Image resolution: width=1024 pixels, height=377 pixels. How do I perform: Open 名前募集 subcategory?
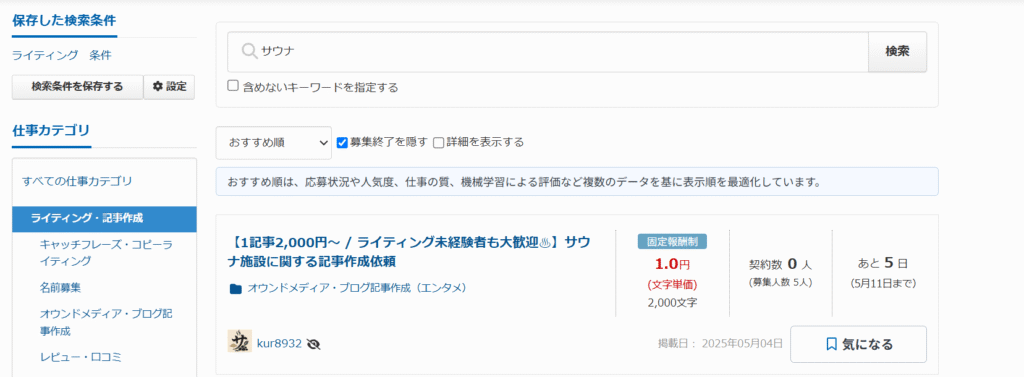tap(60, 287)
